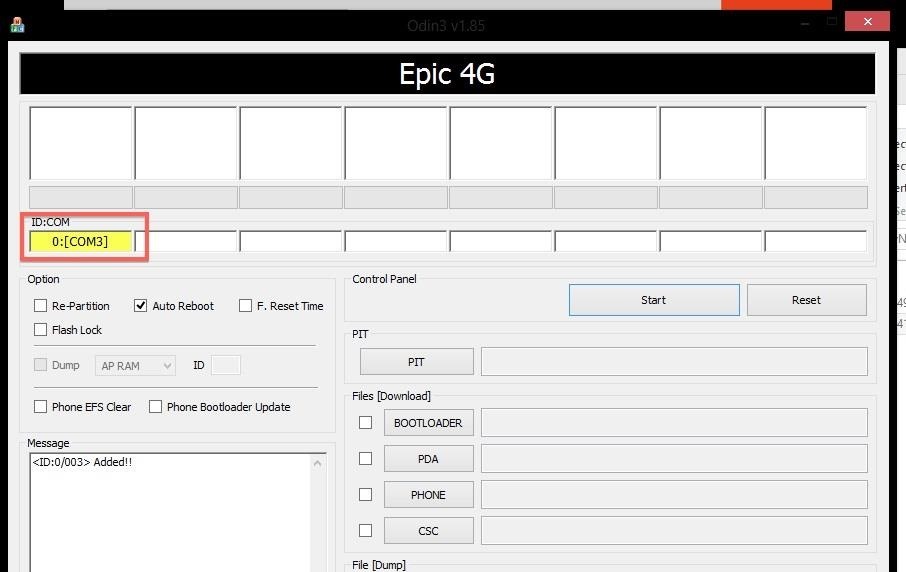Click the Epic 4G banner title
This screenshot has width=906, height=572.
tap(447, 74)
